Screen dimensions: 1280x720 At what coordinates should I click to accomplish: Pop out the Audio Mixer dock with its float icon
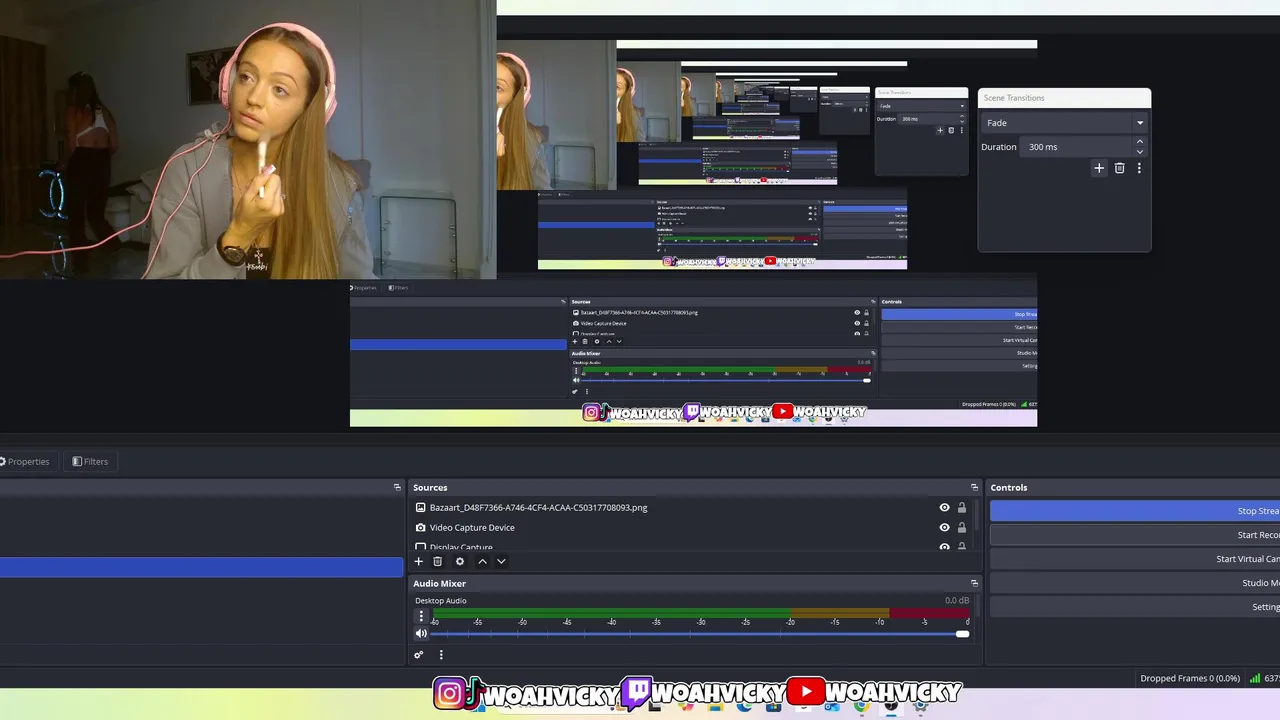[974, 583]
